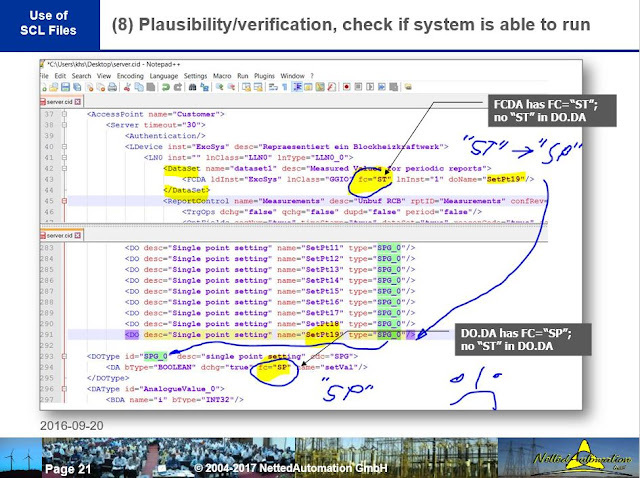
Task: Collapse fold at line 296 DAType
Action: tap(64, 389)
